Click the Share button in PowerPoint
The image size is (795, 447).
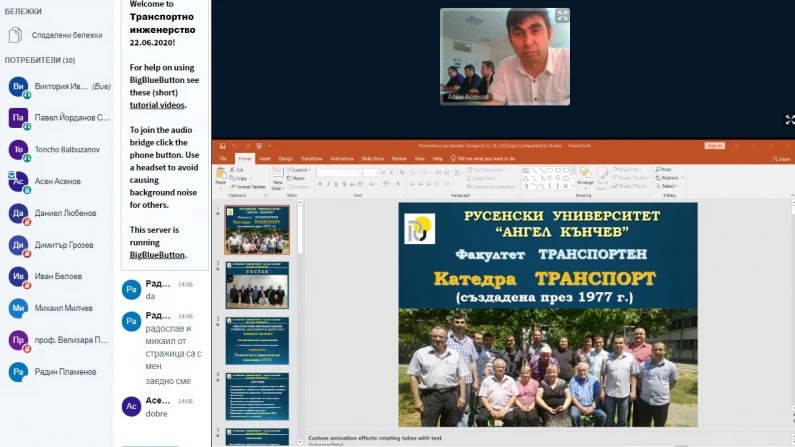tap(781, 159)
